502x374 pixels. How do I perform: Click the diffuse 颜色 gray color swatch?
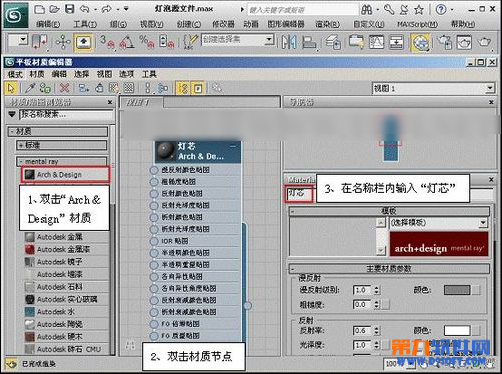click(457, 290)
